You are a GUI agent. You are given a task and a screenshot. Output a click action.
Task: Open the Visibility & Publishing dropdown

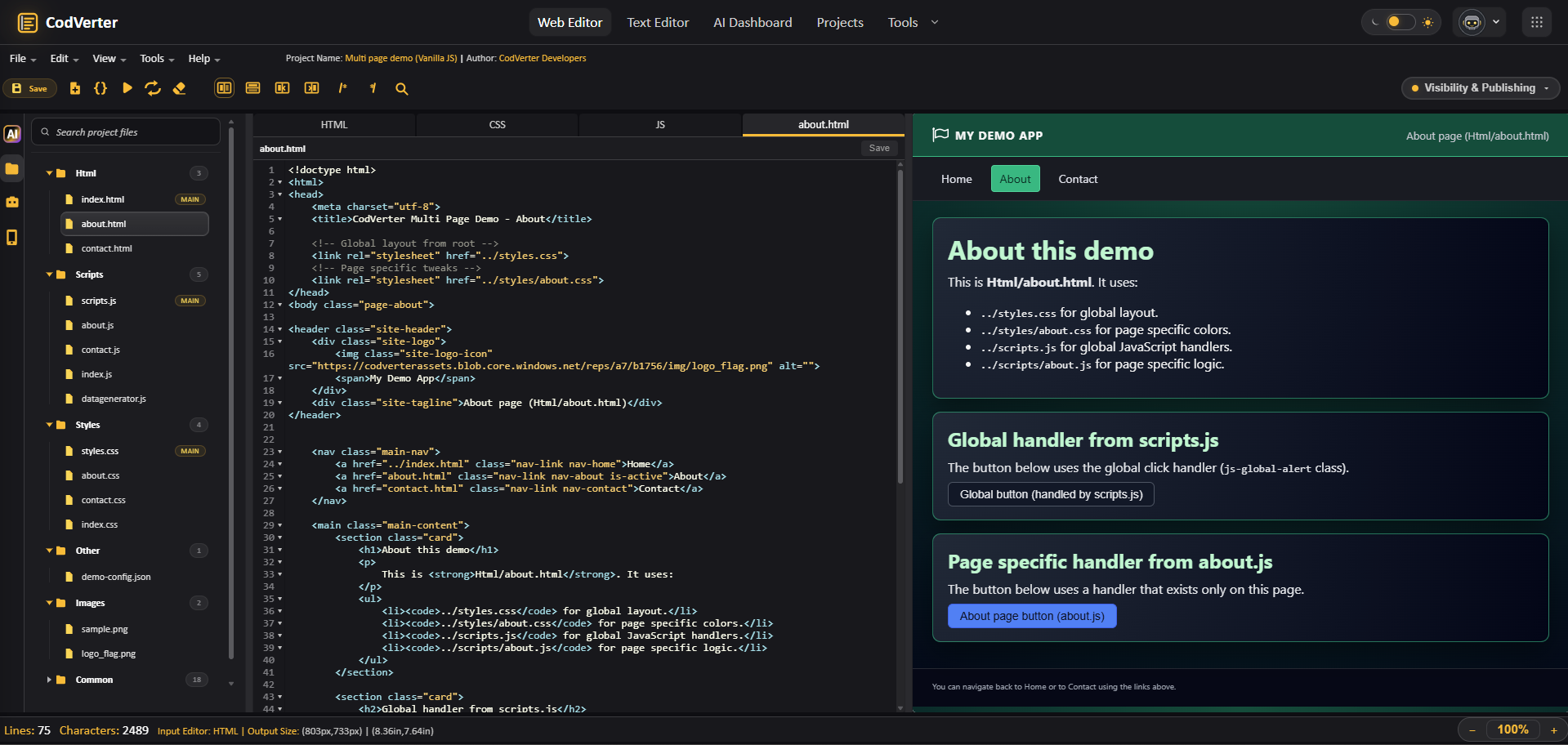pyautogui.click(x=1480, y=88)
